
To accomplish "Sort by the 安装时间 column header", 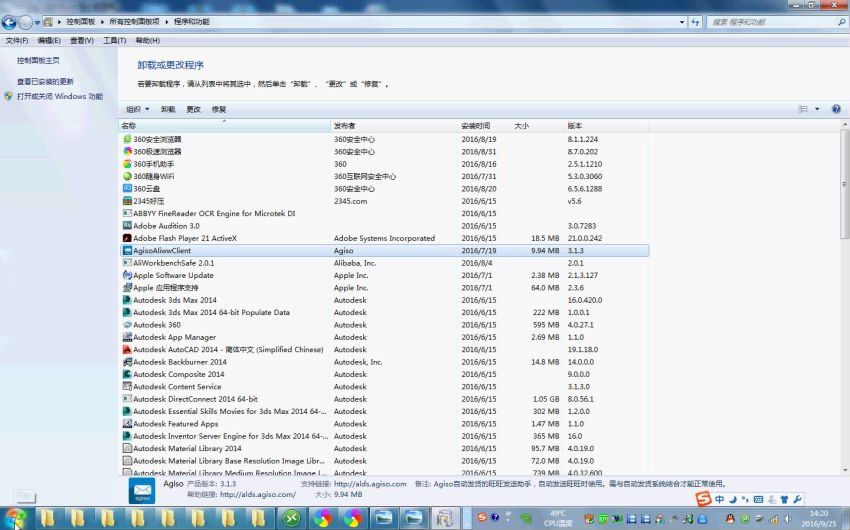I will point(484,126).
